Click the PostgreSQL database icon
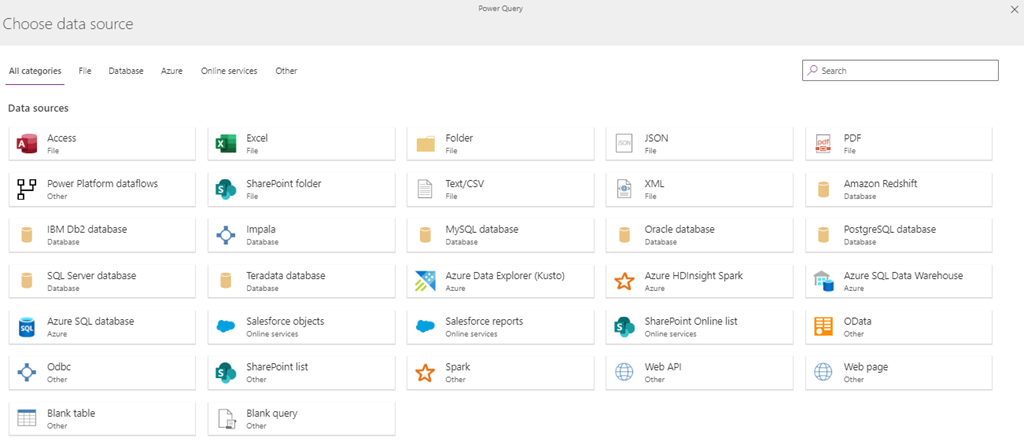 point(824,235)
